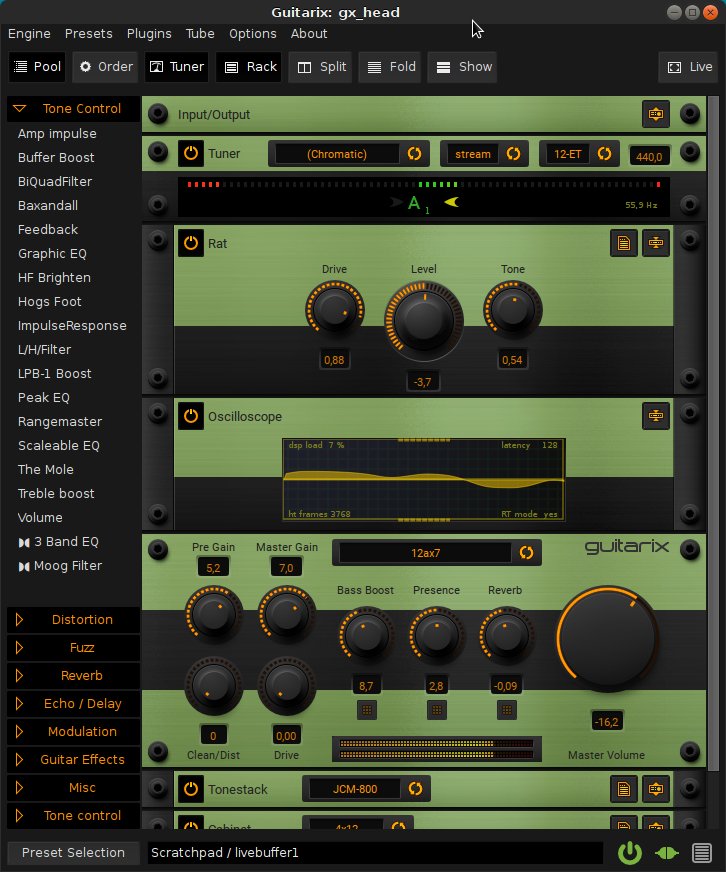
Task: Click the Oscilloscope minimize icon
Action: 656,416
